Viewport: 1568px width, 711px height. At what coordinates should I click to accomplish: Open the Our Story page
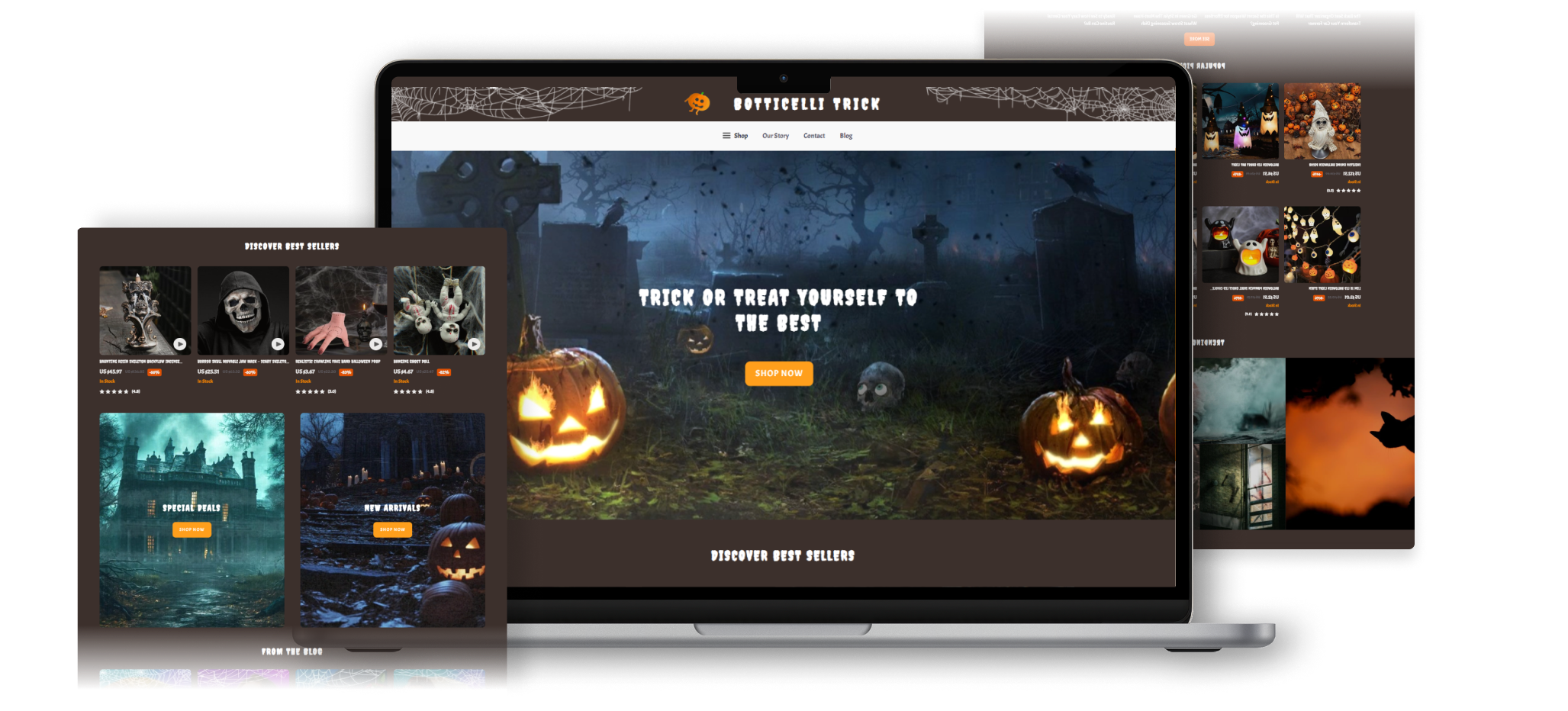775,136
